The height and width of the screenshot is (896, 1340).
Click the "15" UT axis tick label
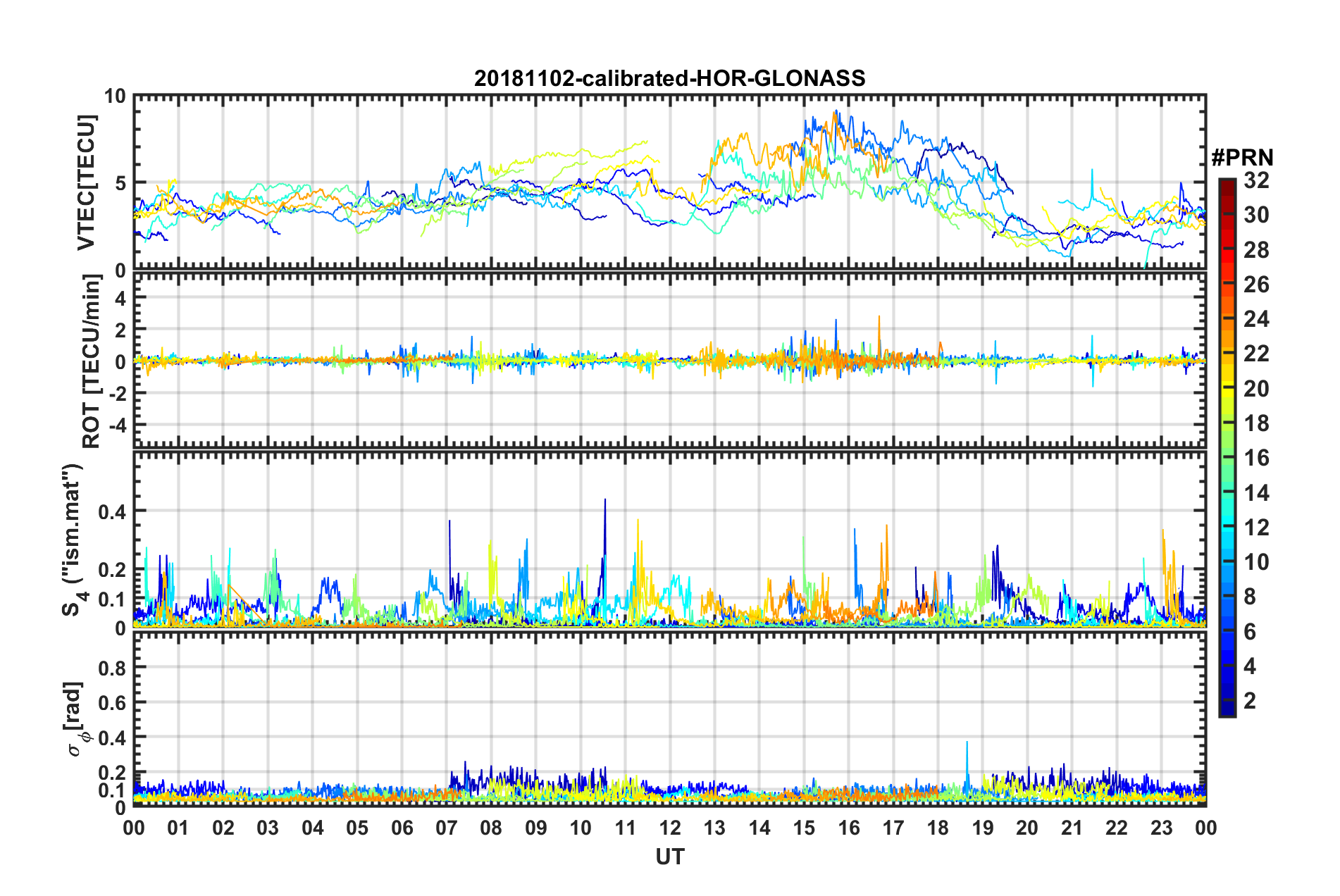pos(804,828)
